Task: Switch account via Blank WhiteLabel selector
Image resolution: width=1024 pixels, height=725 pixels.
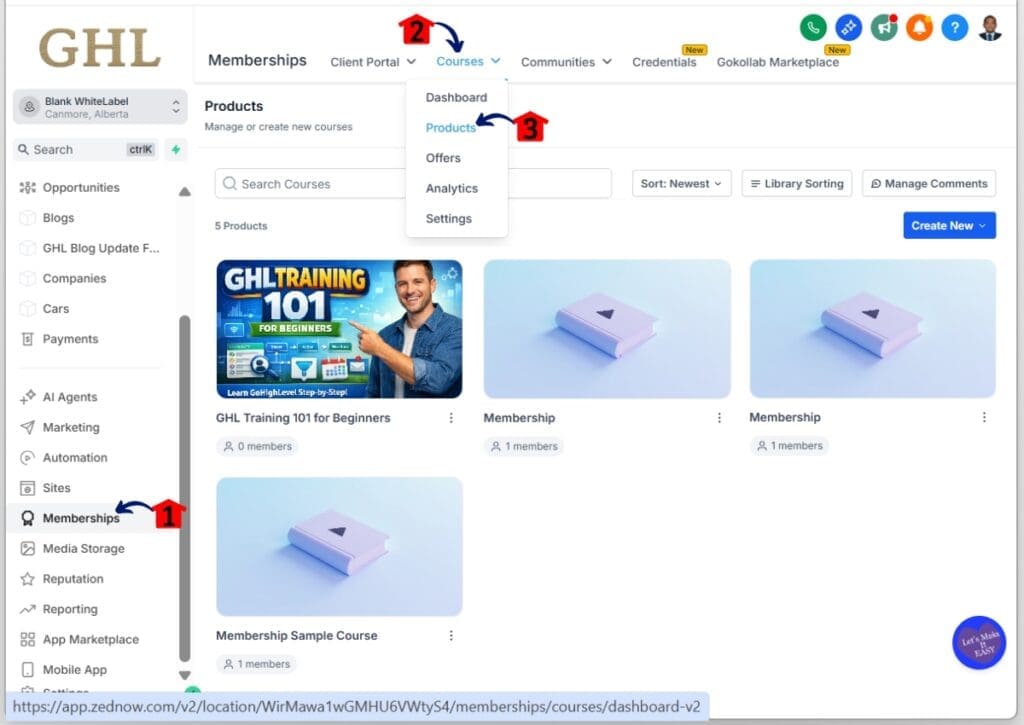Action: [x=100, y=107]
